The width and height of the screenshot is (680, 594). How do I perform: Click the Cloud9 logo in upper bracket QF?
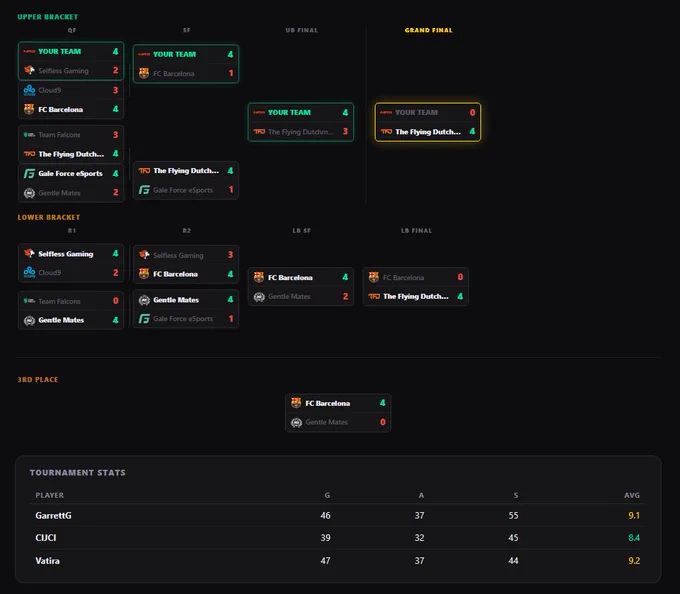click(29, 90)
